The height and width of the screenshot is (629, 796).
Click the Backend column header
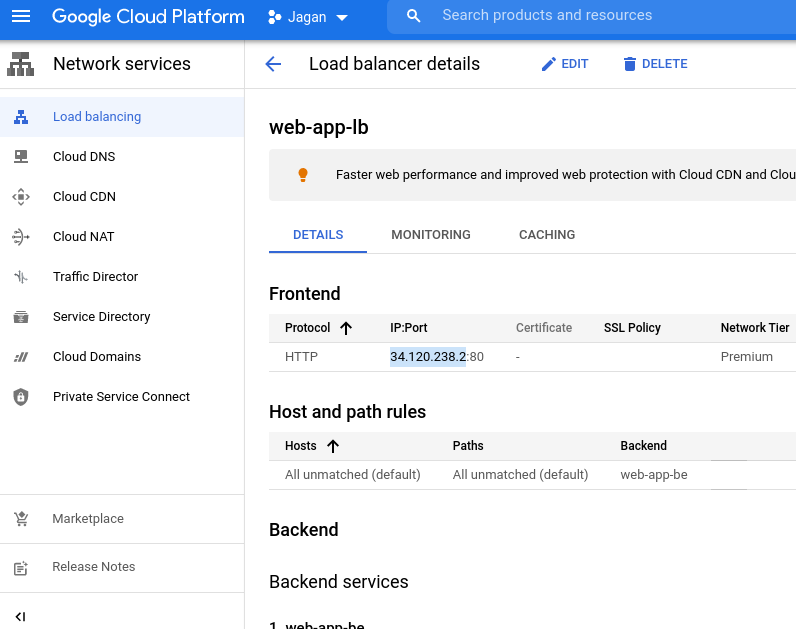(643, 446)
